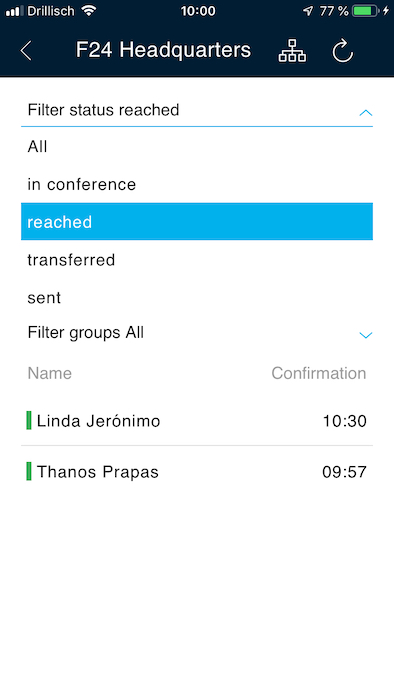Go back using the left chevron

26,50
